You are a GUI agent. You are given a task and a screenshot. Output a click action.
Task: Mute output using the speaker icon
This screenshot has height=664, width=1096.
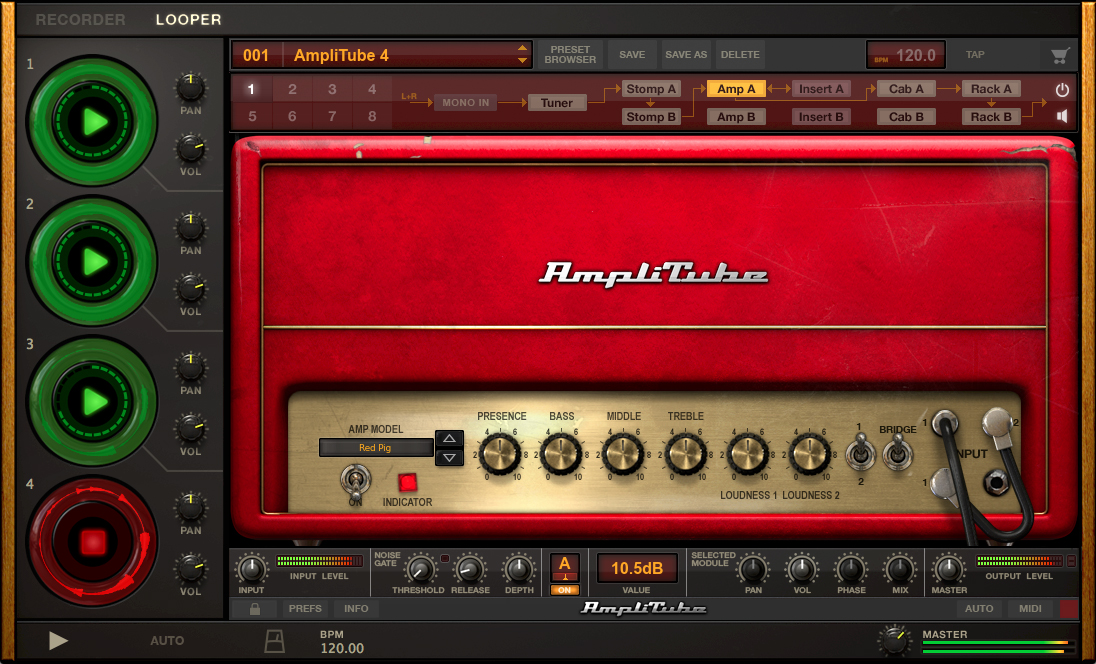[1061, 116]
